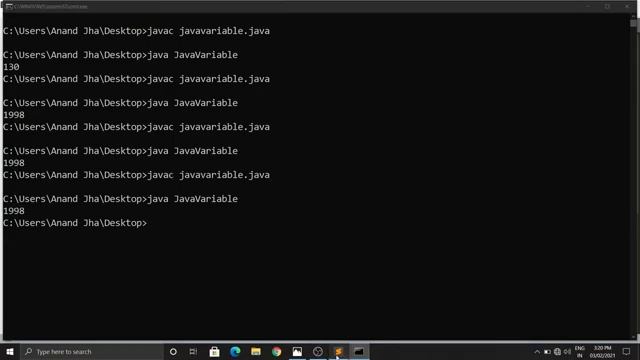The height and width of the screenshot is (360, 640).
Task: Open the network tray icon
Action: [557, 352]
